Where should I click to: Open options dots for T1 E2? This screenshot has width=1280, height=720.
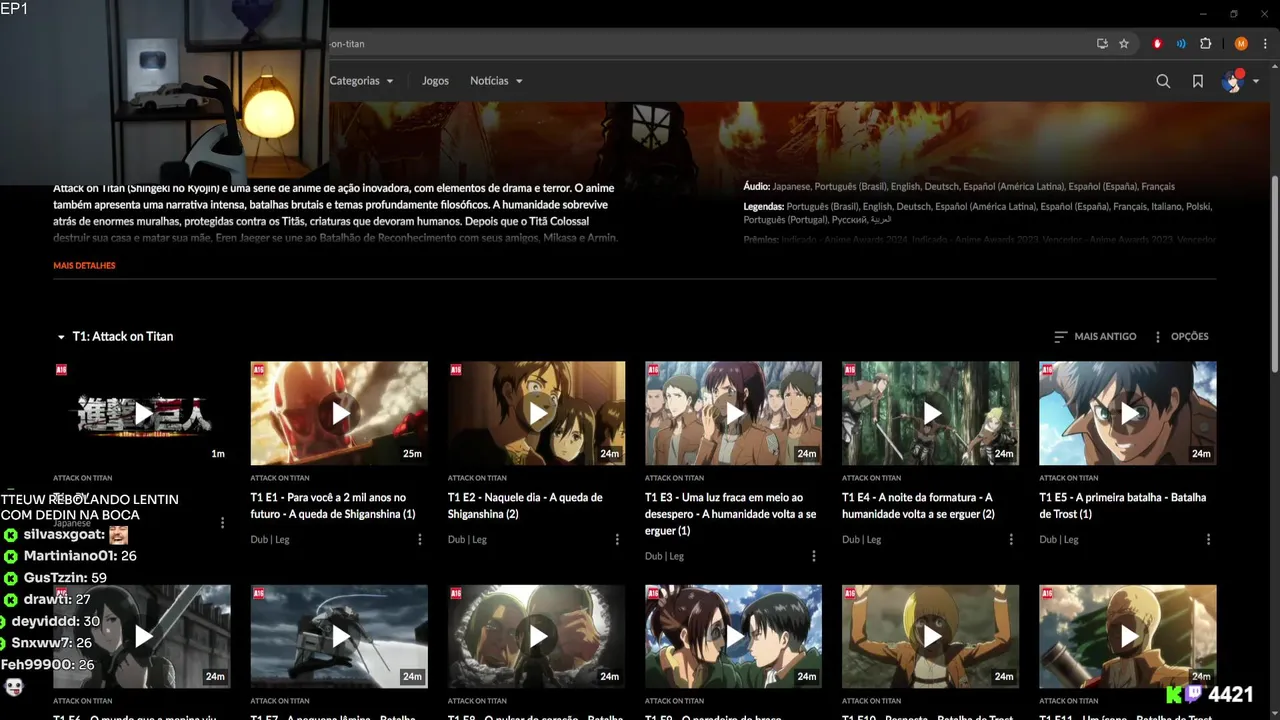[617, 539]
